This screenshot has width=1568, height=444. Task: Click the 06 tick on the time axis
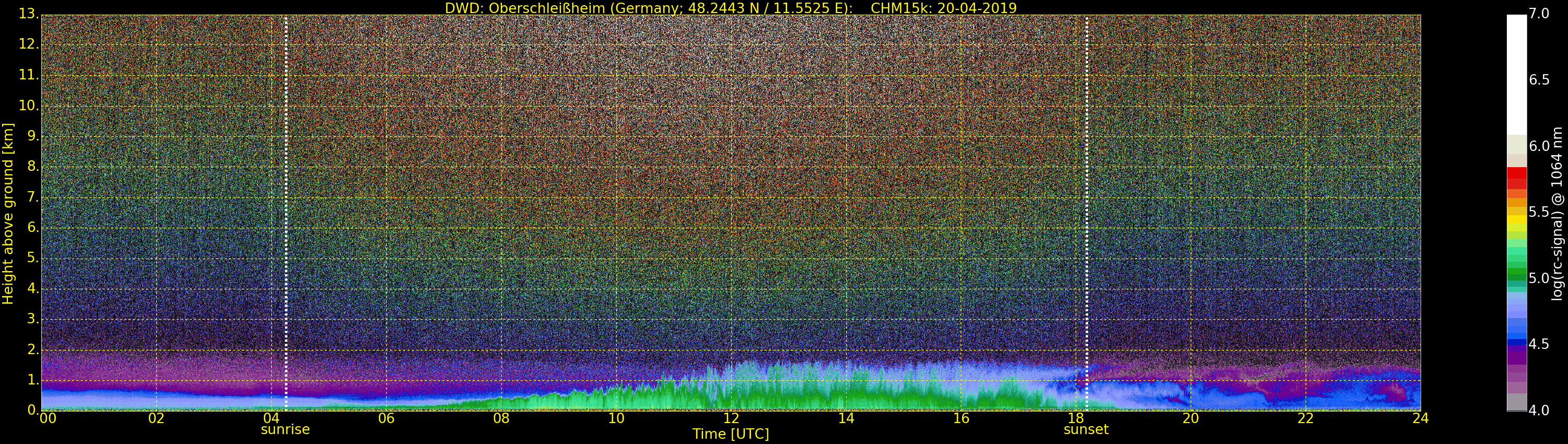pos(386,418)
